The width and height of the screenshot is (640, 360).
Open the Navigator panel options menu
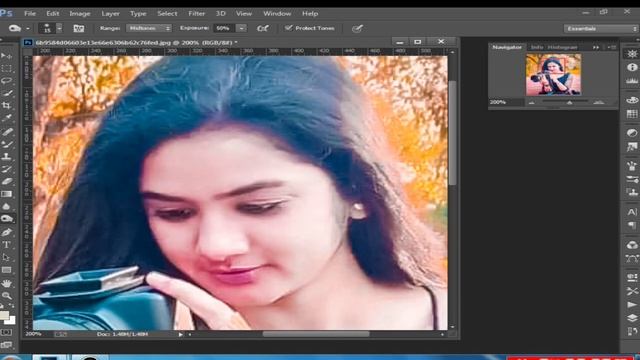pyautogui.click(x=611, y=47)
